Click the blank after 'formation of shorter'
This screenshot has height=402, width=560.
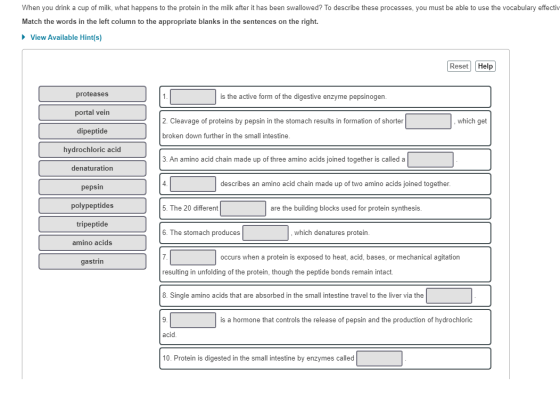click(x=428, y=121)
